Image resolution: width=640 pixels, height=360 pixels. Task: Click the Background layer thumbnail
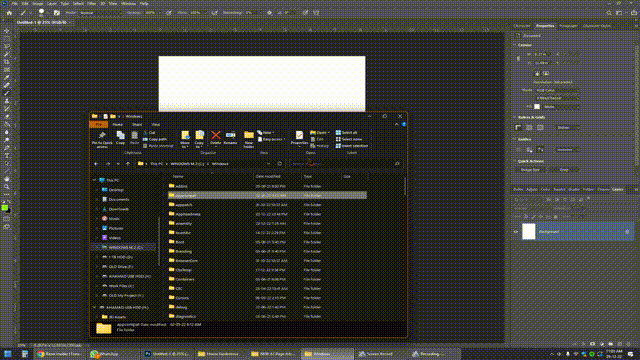coord(529,231)
